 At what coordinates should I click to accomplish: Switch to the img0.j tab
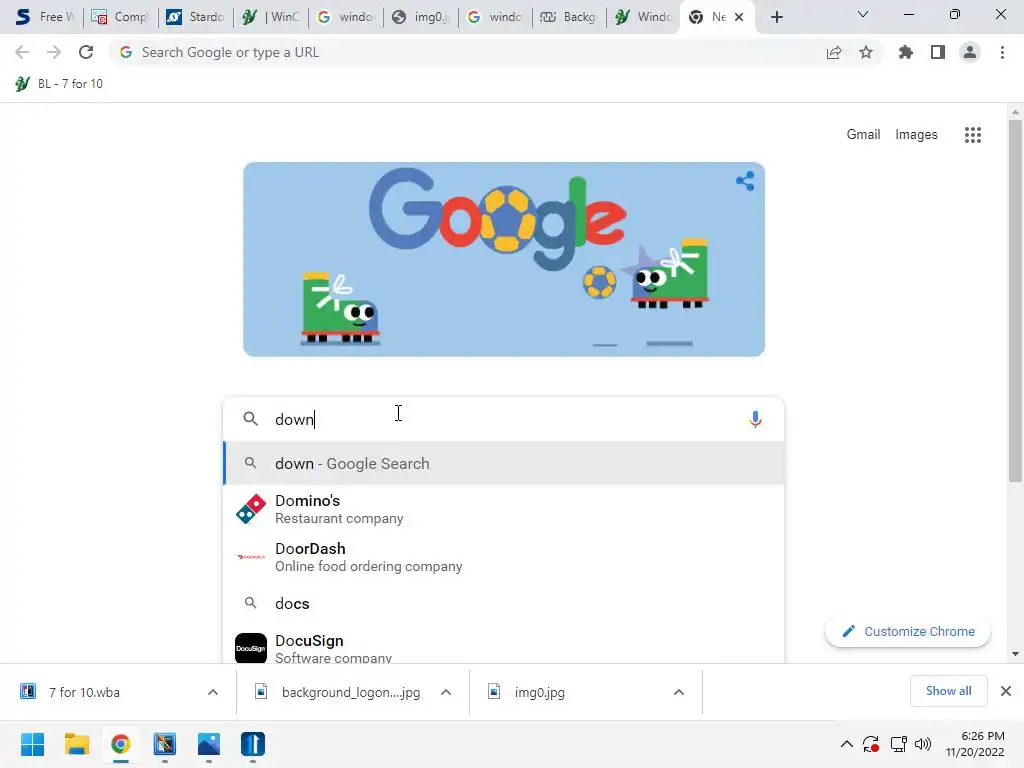coord(421,17)
